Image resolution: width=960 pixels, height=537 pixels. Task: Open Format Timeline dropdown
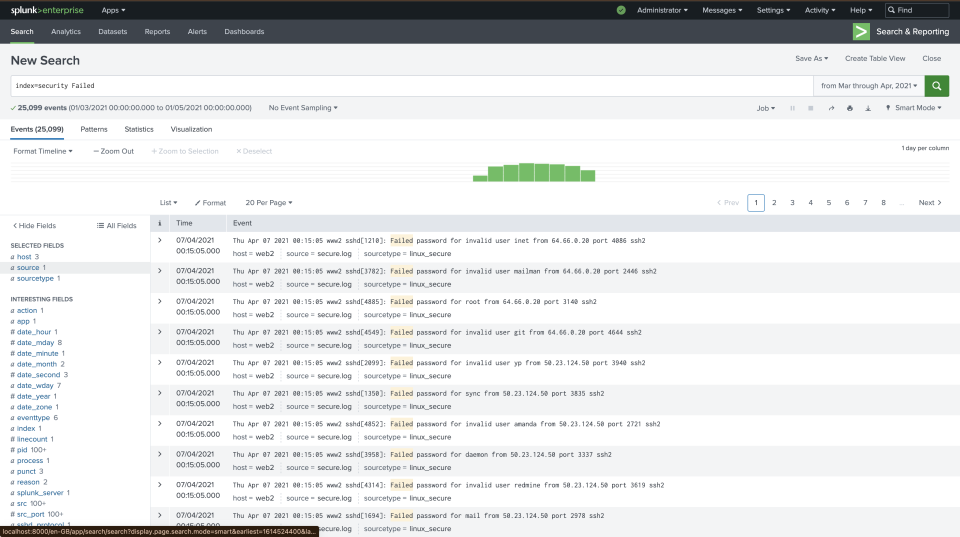tap(43, 151)
